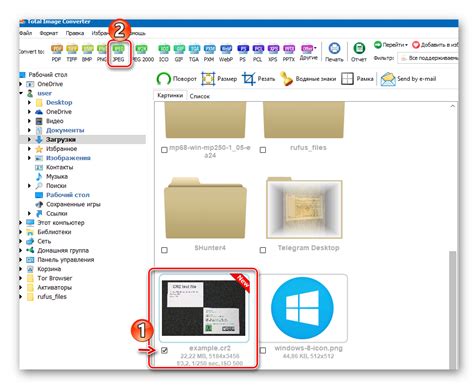
Task: Convert to PDF format icon
Action: [x=56, y=53]
